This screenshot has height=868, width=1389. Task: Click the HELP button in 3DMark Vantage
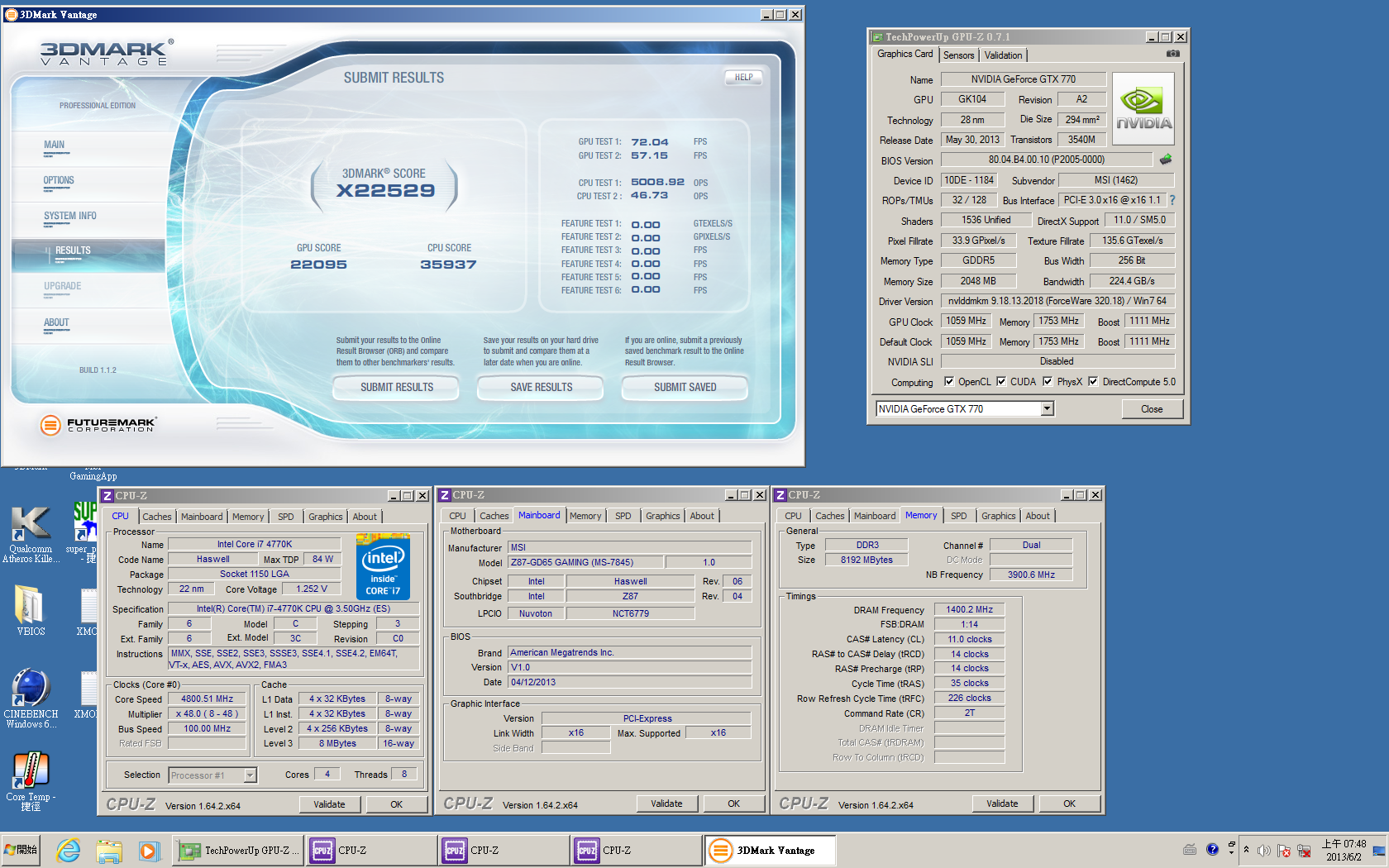click(x=743, y=77)
